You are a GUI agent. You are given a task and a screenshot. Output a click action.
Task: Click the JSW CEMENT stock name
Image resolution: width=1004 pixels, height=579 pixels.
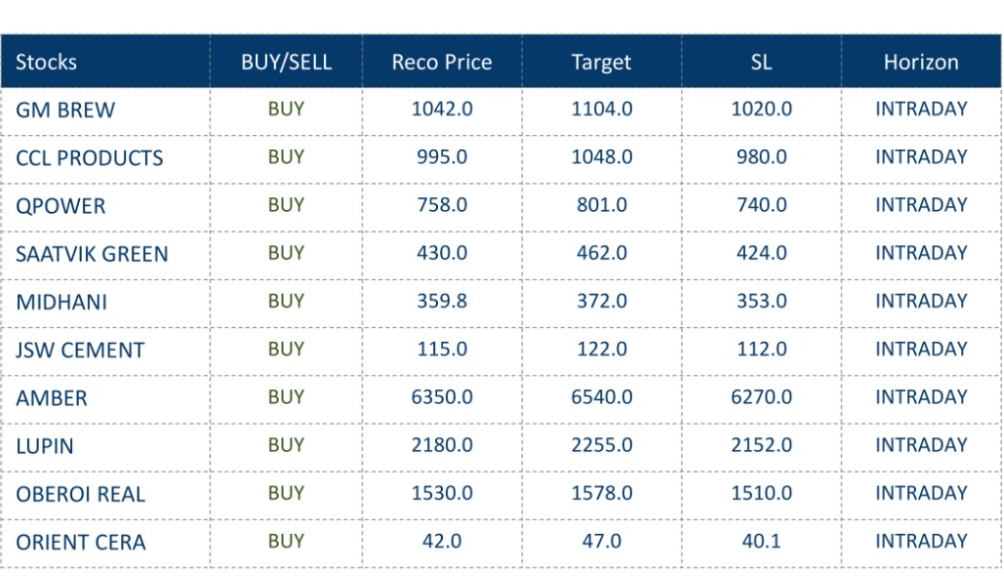point(80,350)
